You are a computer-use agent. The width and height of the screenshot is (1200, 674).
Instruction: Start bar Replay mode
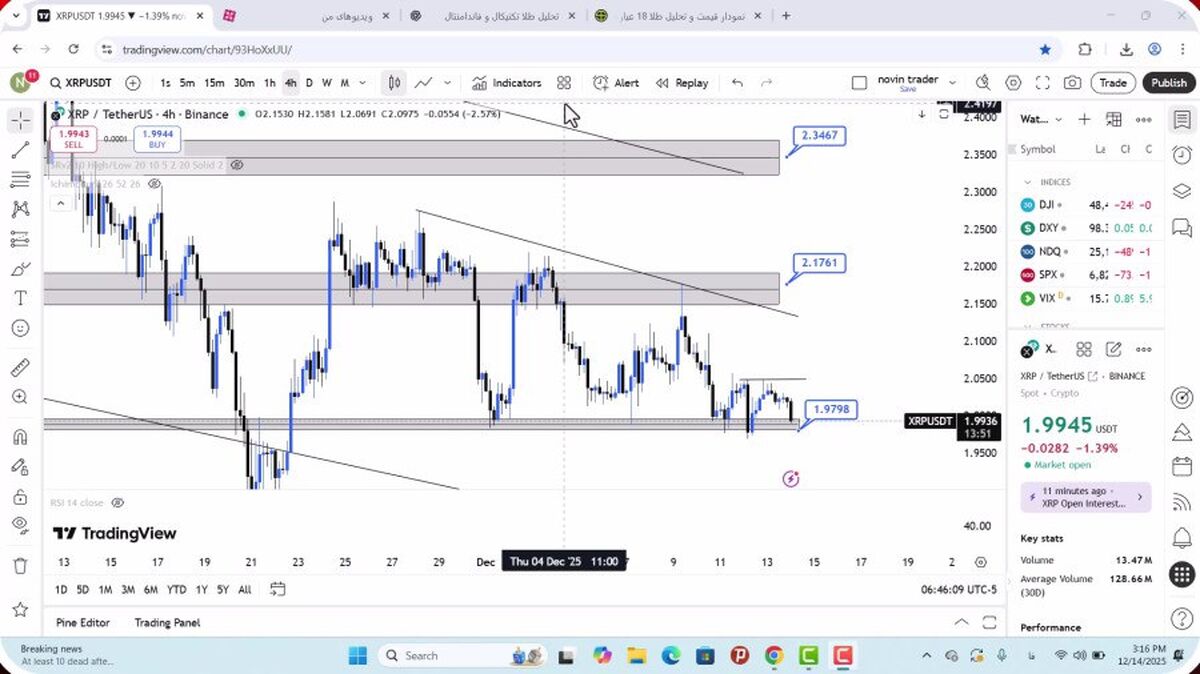[x=682, y=83]
